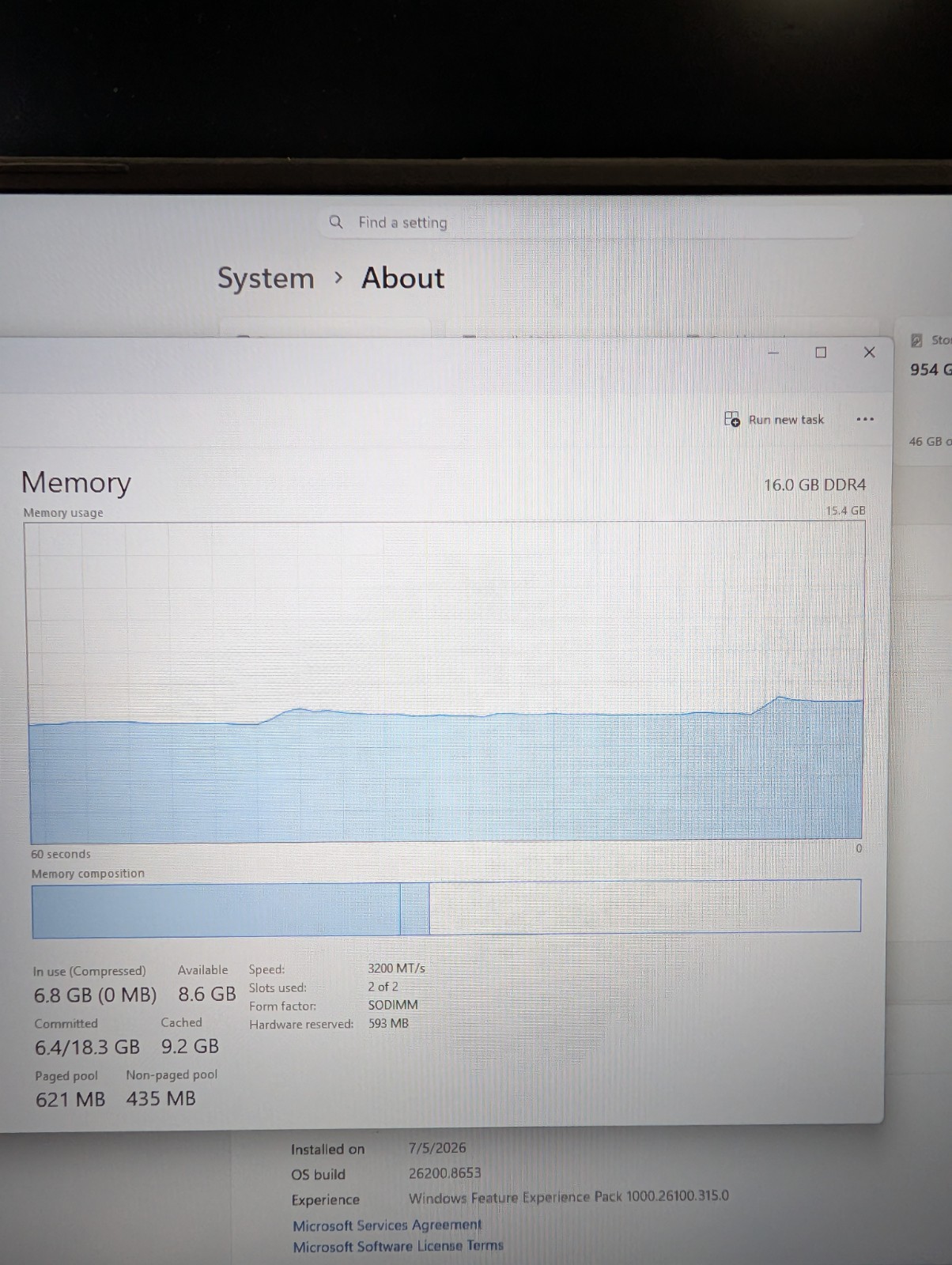Click the storage icon in the Settings card
The image size is (952, 1265).
click(916, 340)
